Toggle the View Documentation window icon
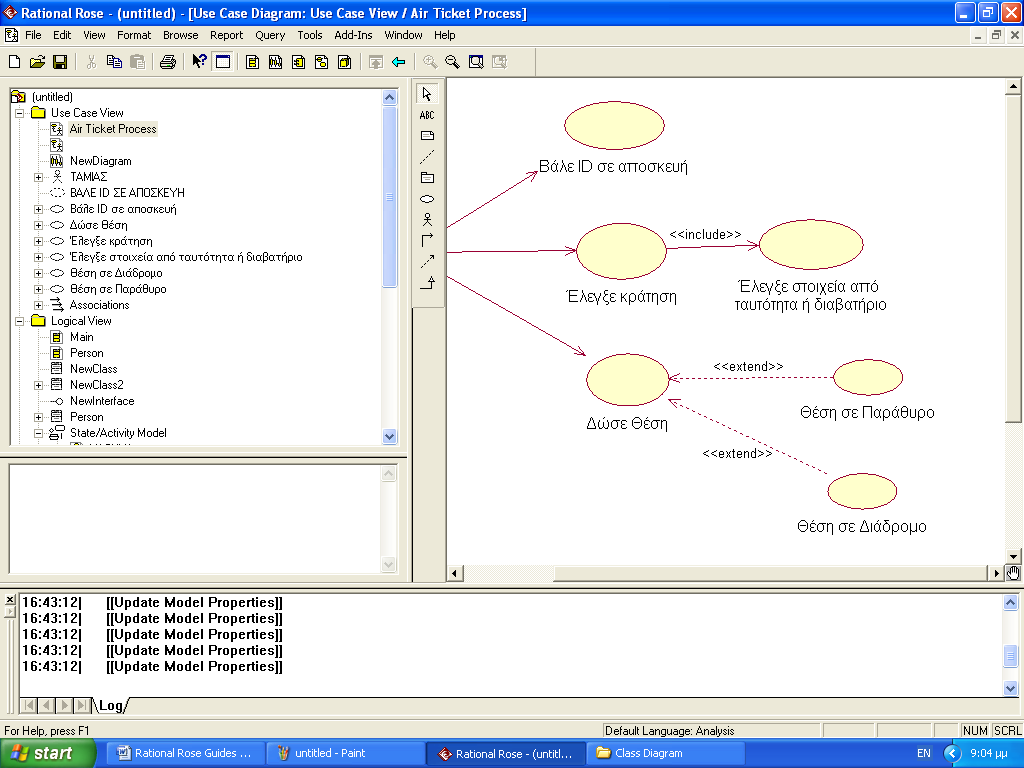Viewport: 1024px width, 768px height. (223, 62)
